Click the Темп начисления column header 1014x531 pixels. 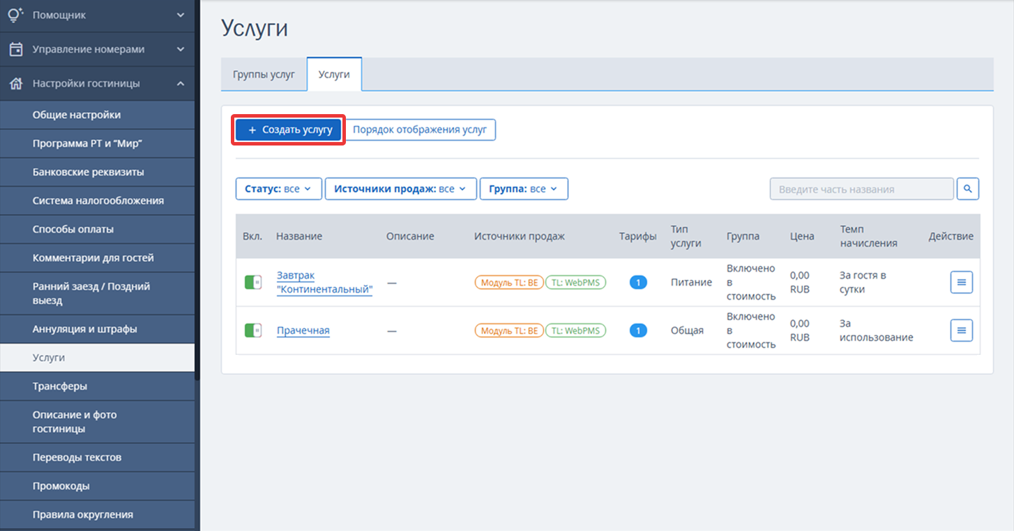[x=868, y=236]
